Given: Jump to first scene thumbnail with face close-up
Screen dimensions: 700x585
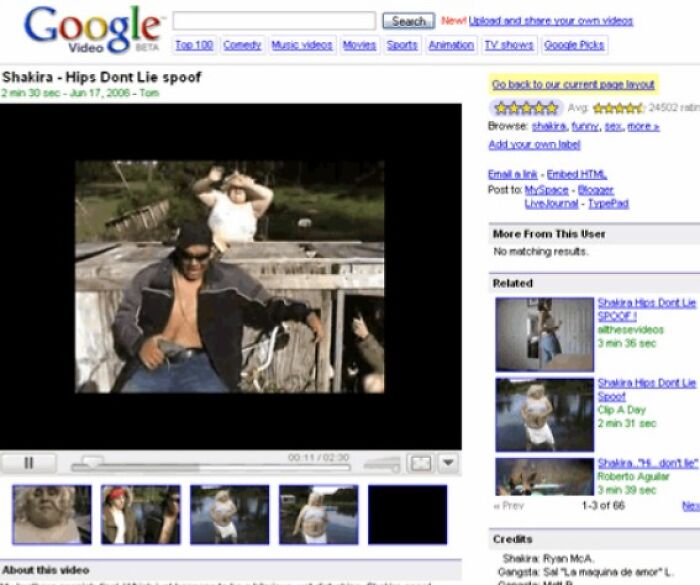Looking at the screenshot, I should [x=52, y=514].
